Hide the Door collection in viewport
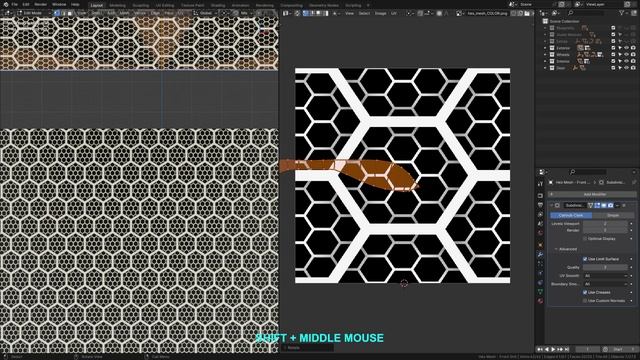Viewport: 640px width, 360px height. 627,68
